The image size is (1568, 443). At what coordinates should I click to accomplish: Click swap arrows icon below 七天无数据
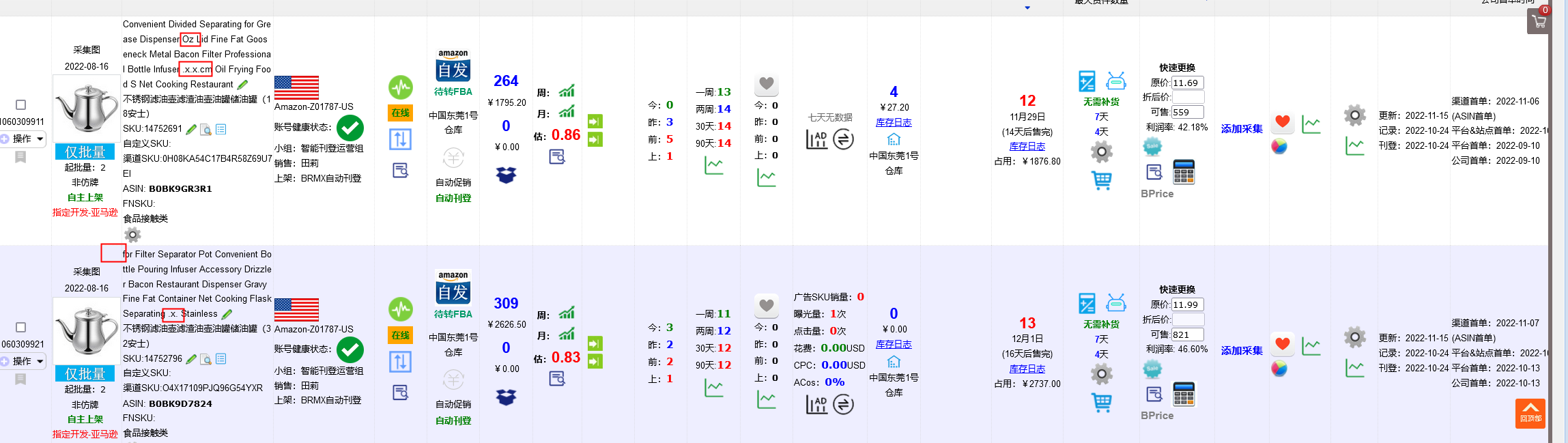pyautogui.click(x=843, y=139)
